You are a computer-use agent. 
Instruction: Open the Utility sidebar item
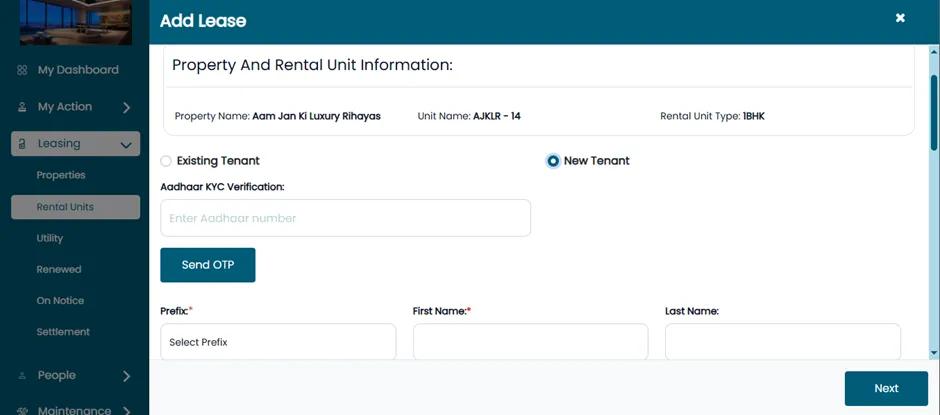pyautogui.click(x=49, y=238)
